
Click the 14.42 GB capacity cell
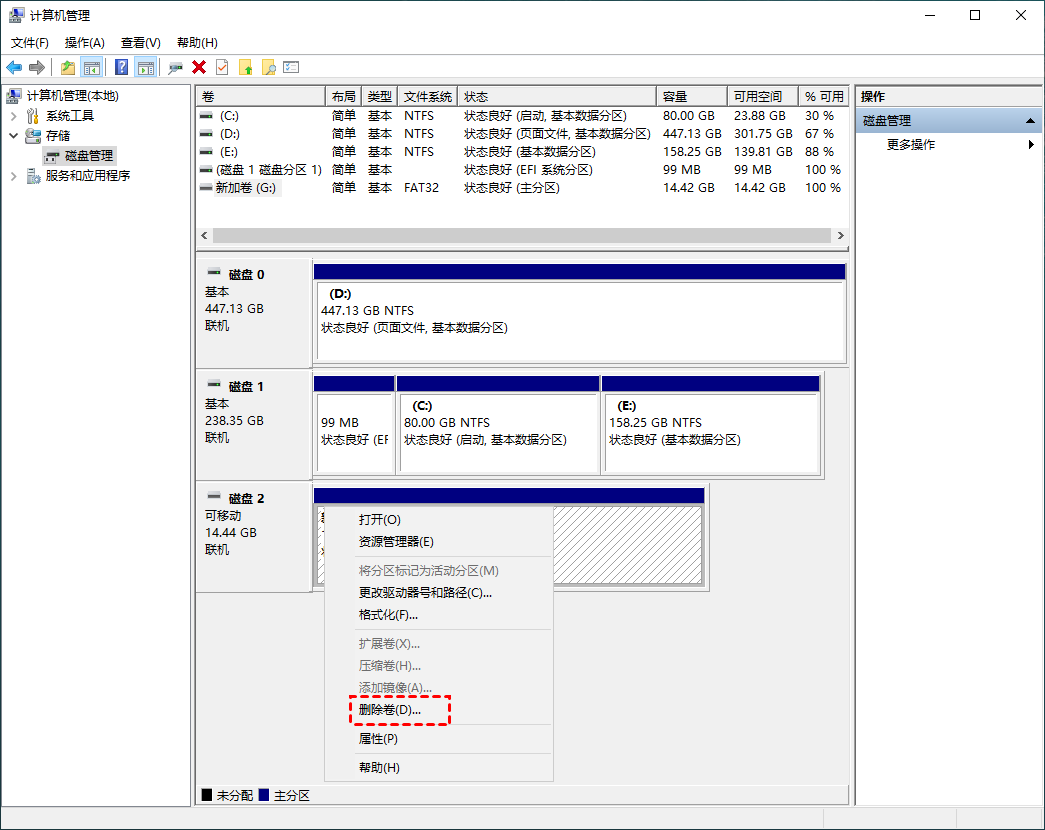pyautogui.click(x=688, y=188)
